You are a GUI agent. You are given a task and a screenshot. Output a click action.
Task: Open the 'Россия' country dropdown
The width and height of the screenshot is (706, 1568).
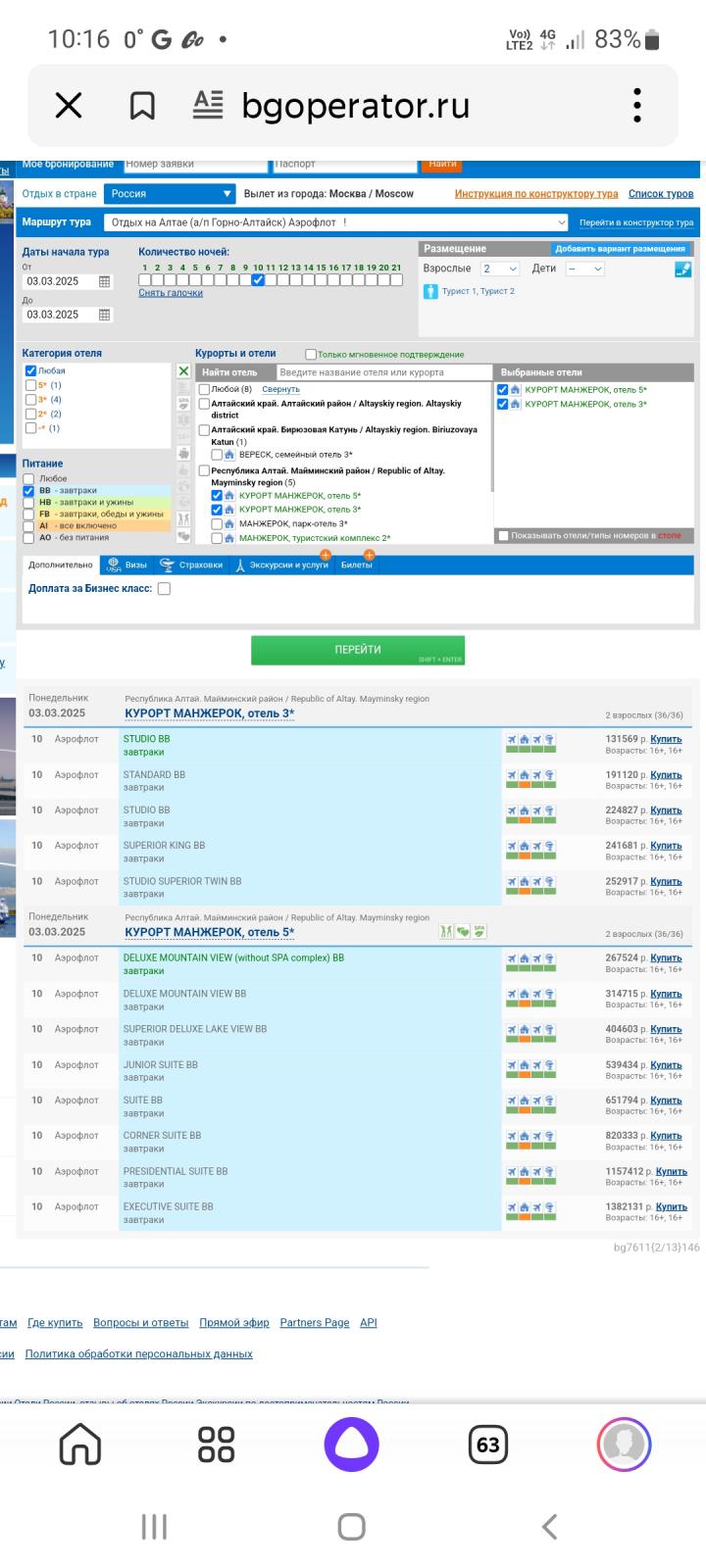170,194
